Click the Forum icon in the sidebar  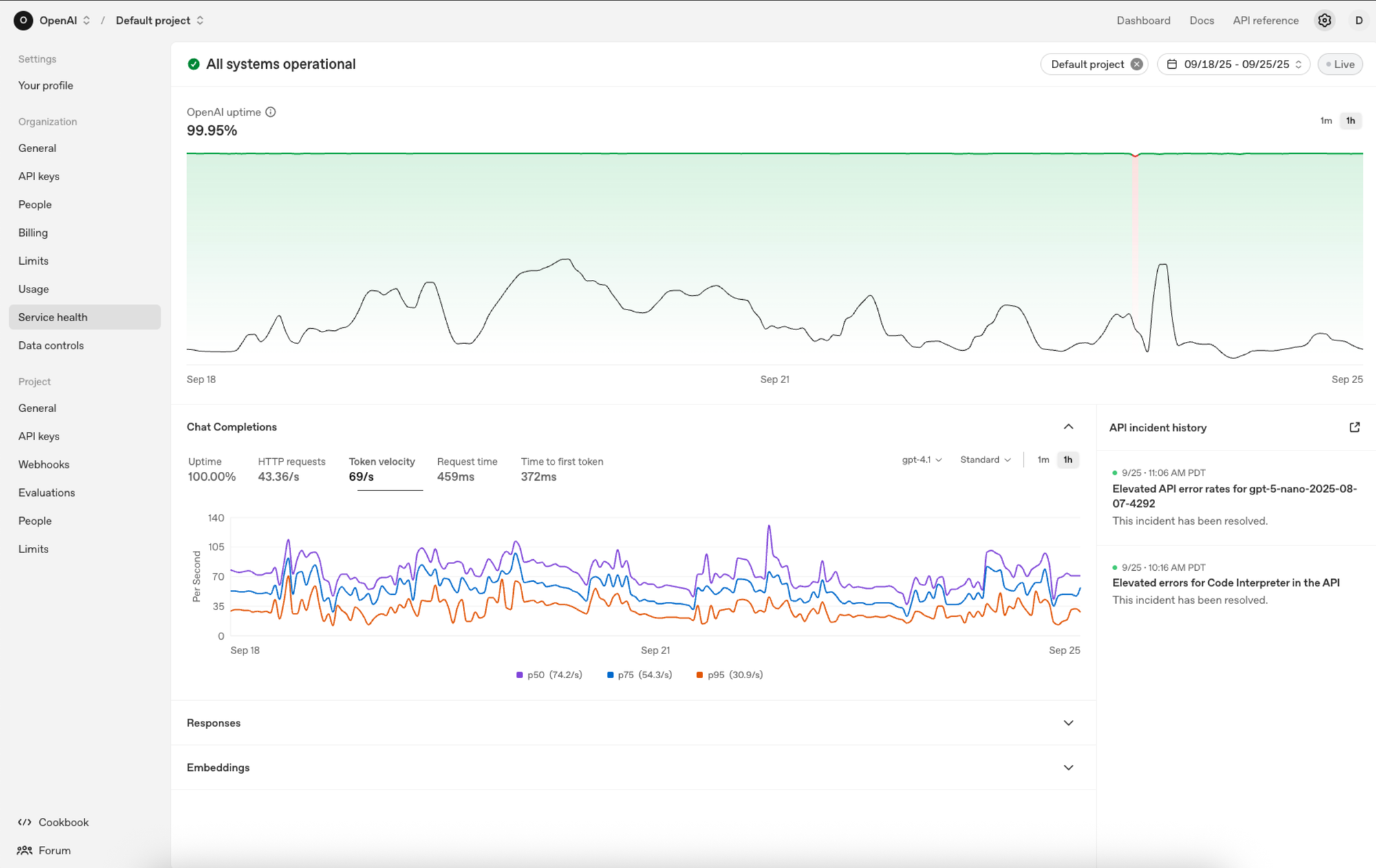pos(25,850)
